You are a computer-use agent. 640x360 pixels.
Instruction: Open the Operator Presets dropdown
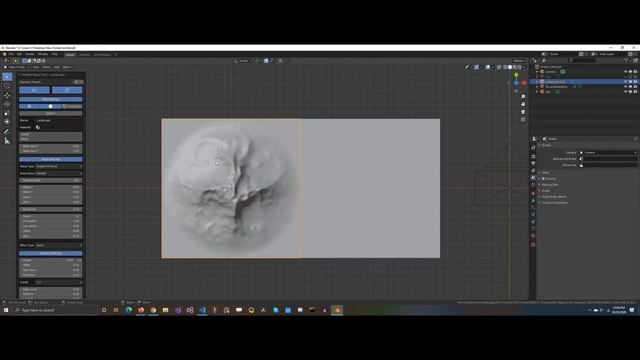click(x=46, y=82)
